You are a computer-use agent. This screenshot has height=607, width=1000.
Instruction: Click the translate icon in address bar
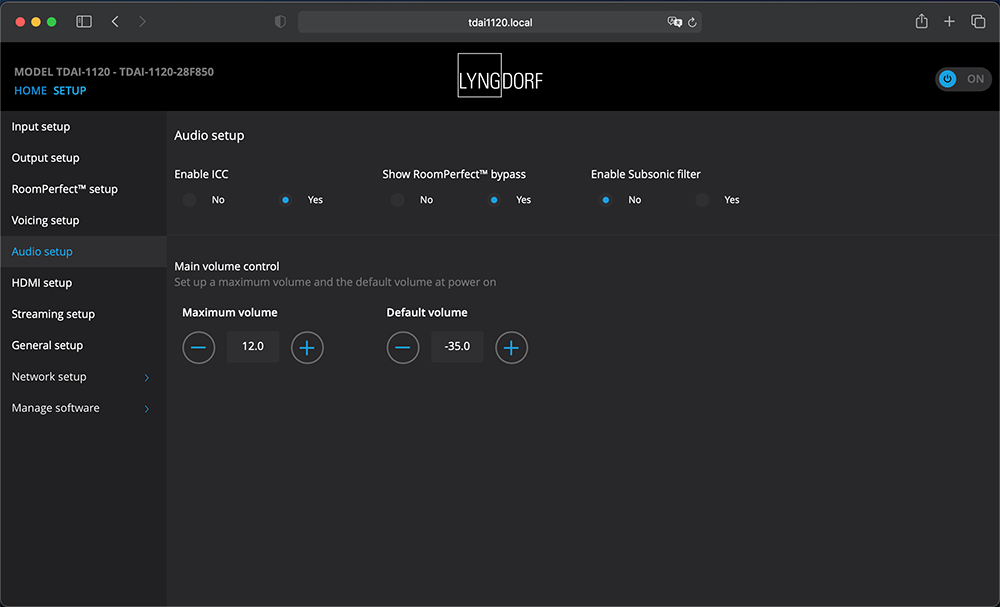click(674, 22)
